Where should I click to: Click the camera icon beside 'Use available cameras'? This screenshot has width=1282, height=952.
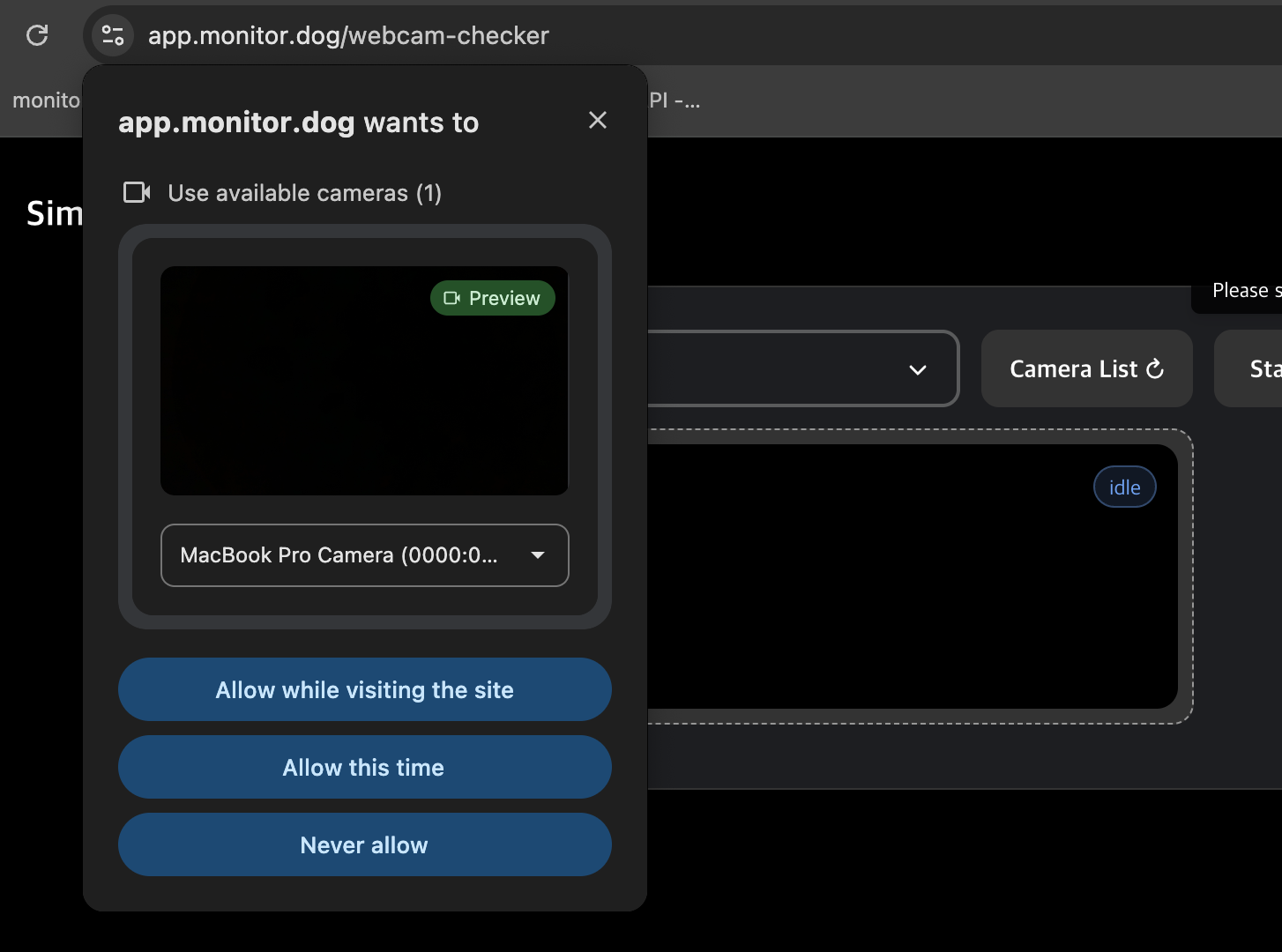pyautogui.click(x=137, y=192)
